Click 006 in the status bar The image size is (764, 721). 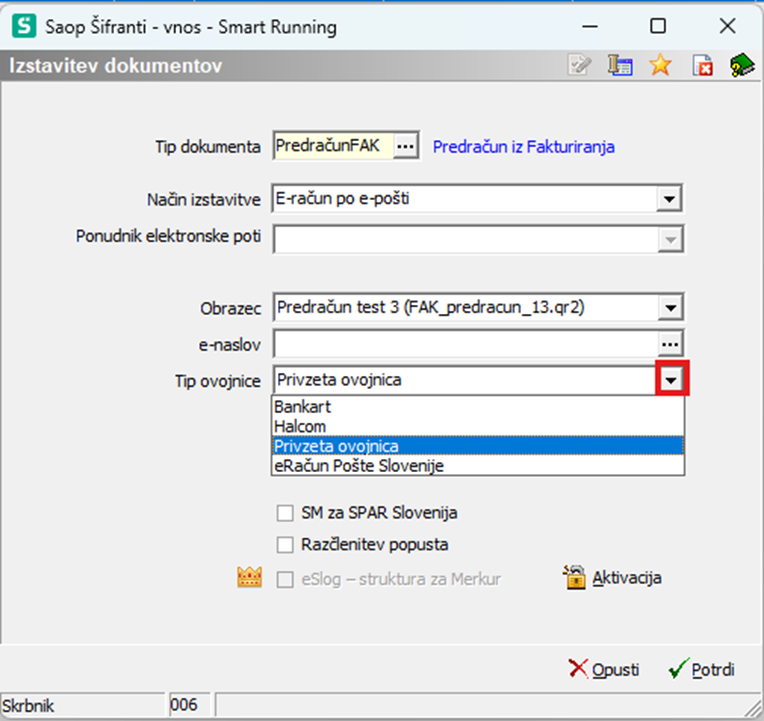point(184,704)
